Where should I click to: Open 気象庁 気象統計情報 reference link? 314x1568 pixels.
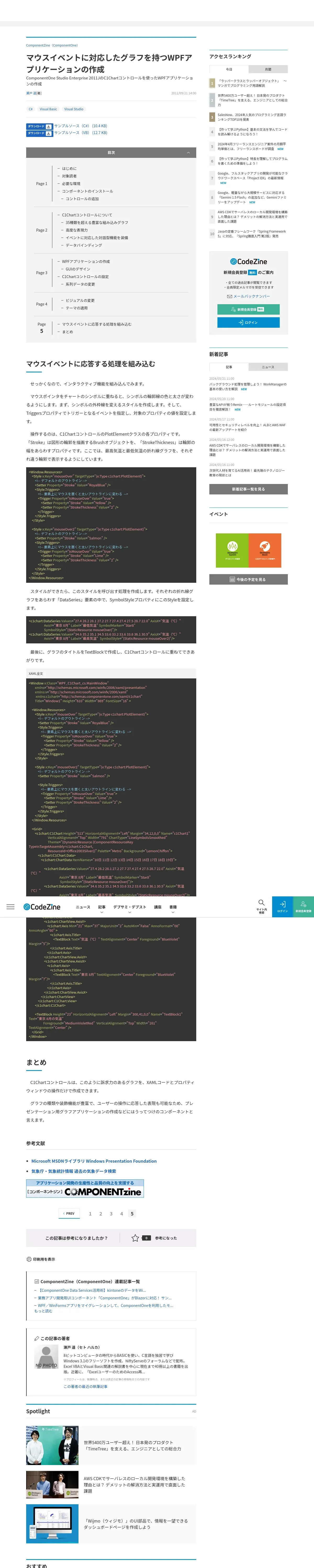[x=74, y=1171]
